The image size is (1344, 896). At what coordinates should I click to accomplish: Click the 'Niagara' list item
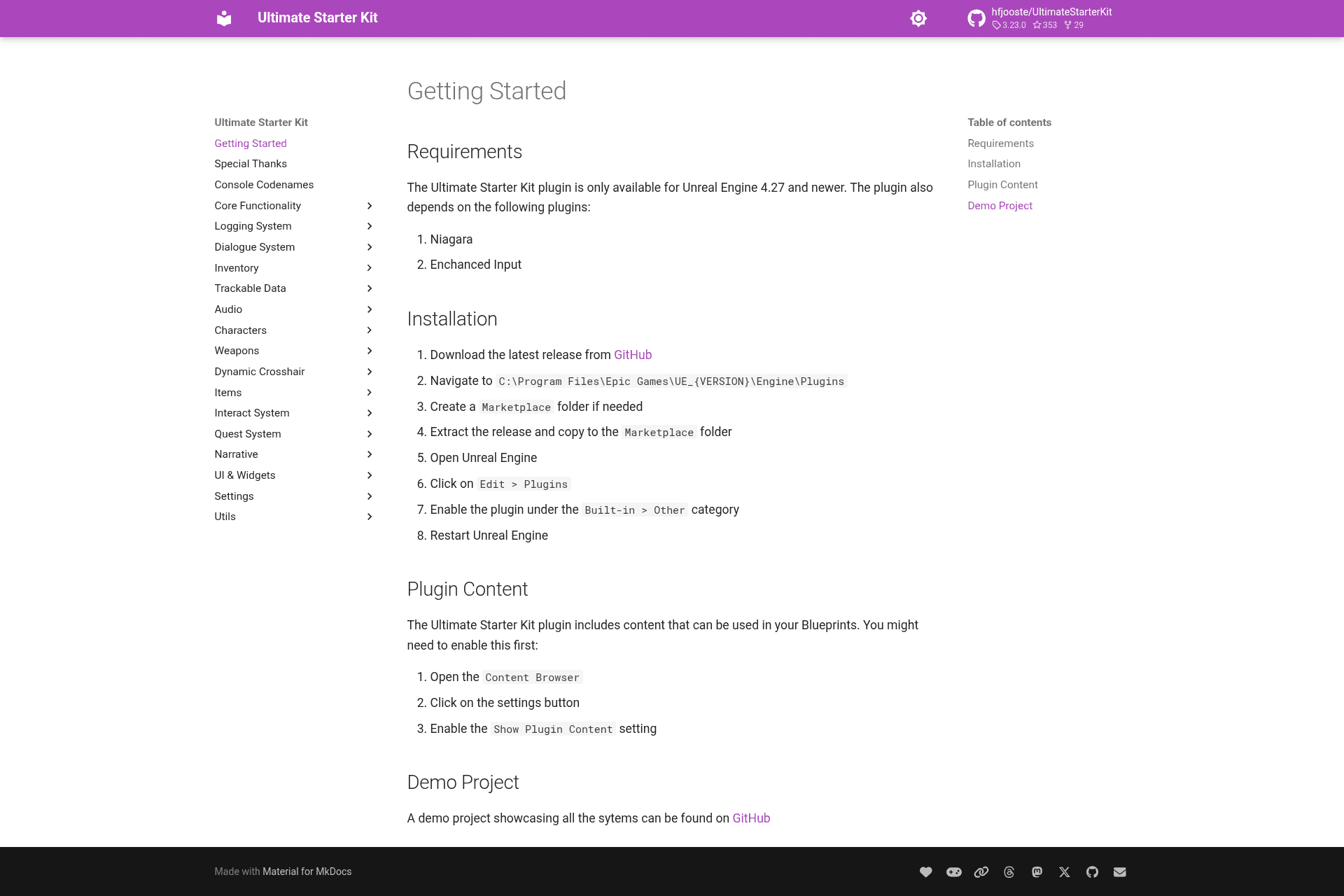[x=451, y=239]
